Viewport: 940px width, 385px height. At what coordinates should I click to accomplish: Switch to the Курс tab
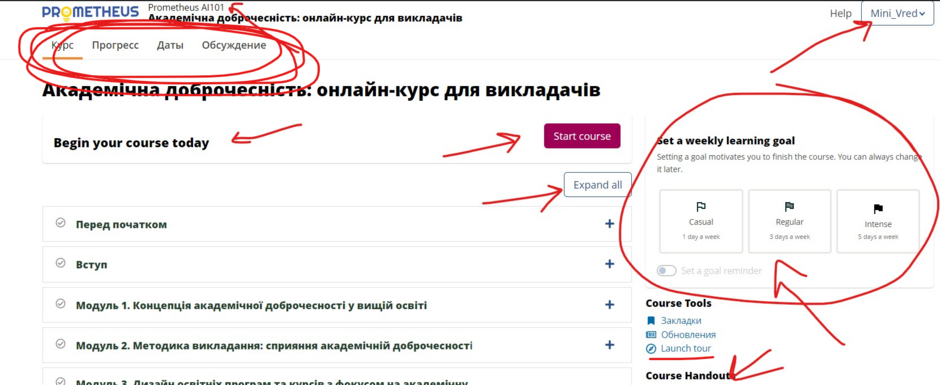click(62, 46)
